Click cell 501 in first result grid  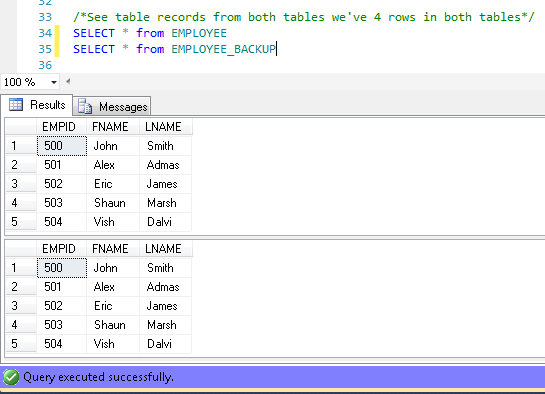coord(62,165)
